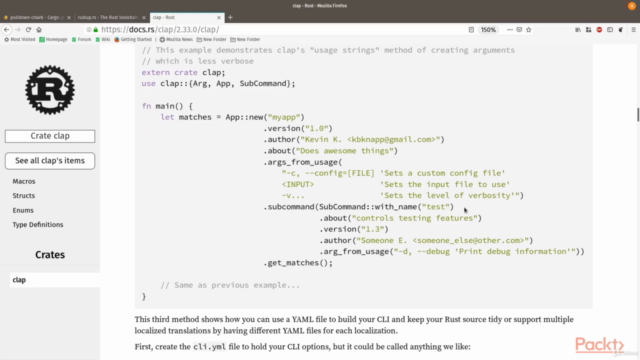Click the '.version("1.3")' code line

(354, 229)
